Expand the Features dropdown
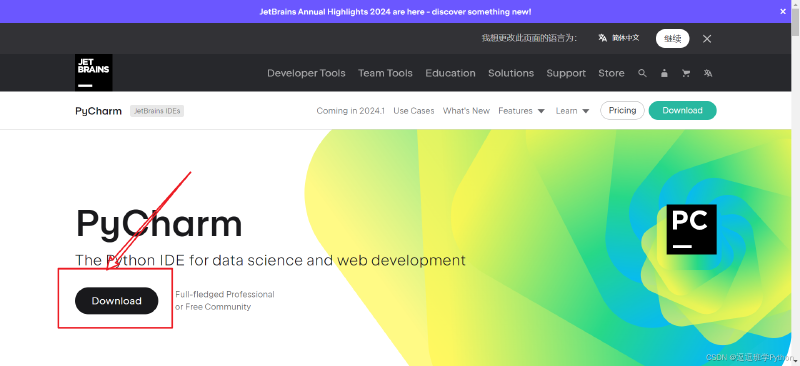Image resolution: width=800 pixels, height=366 pixels. click(x=521, y=111)
